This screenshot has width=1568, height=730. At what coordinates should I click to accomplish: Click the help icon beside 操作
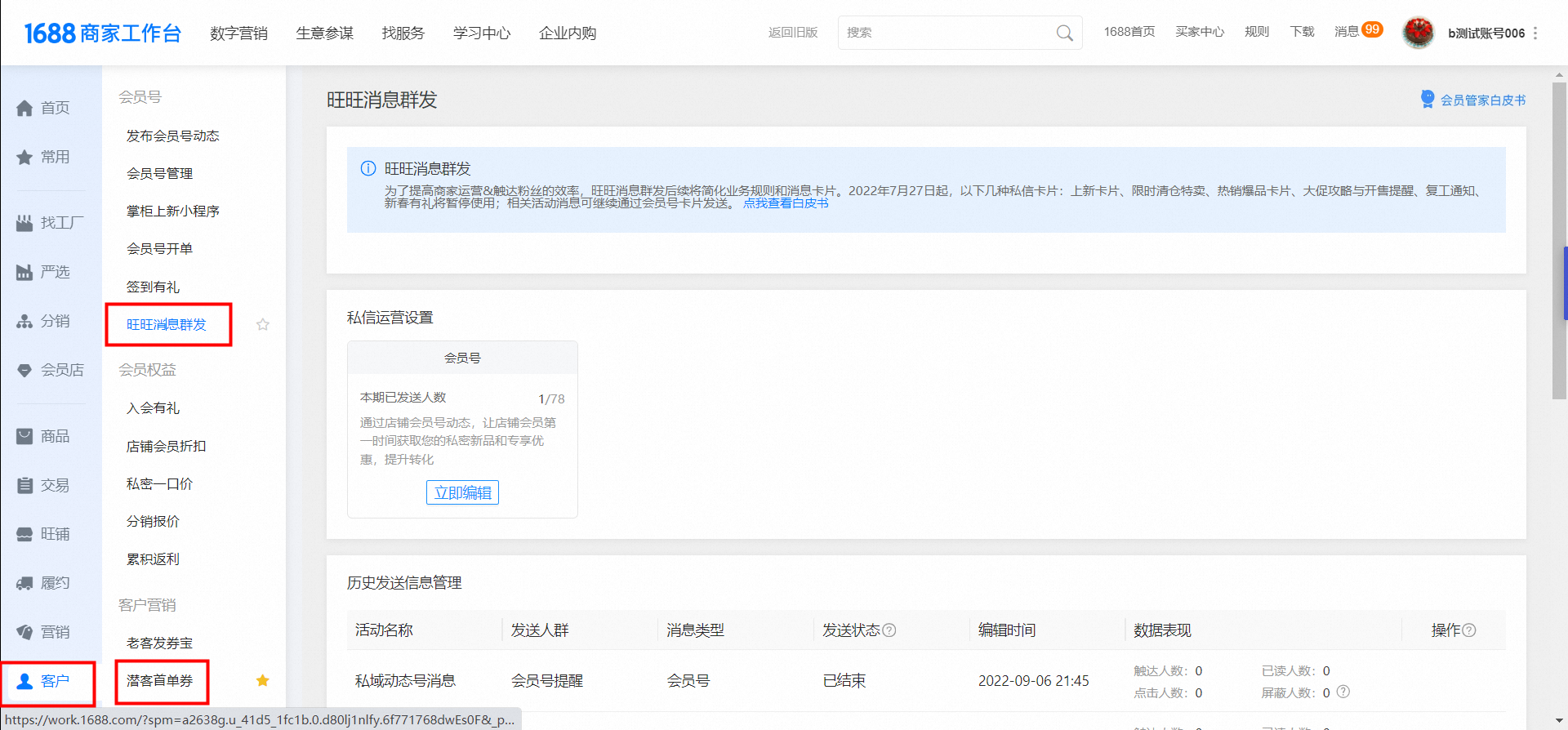pyautogui.click(x=1469, y=630)
